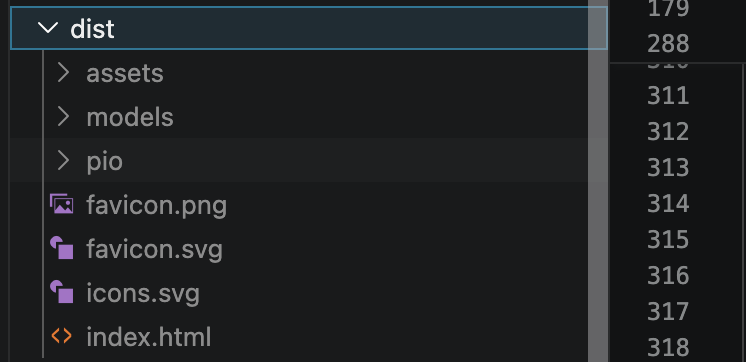
Task: Expand the pio folder arrow
Action: pos(63,161)
